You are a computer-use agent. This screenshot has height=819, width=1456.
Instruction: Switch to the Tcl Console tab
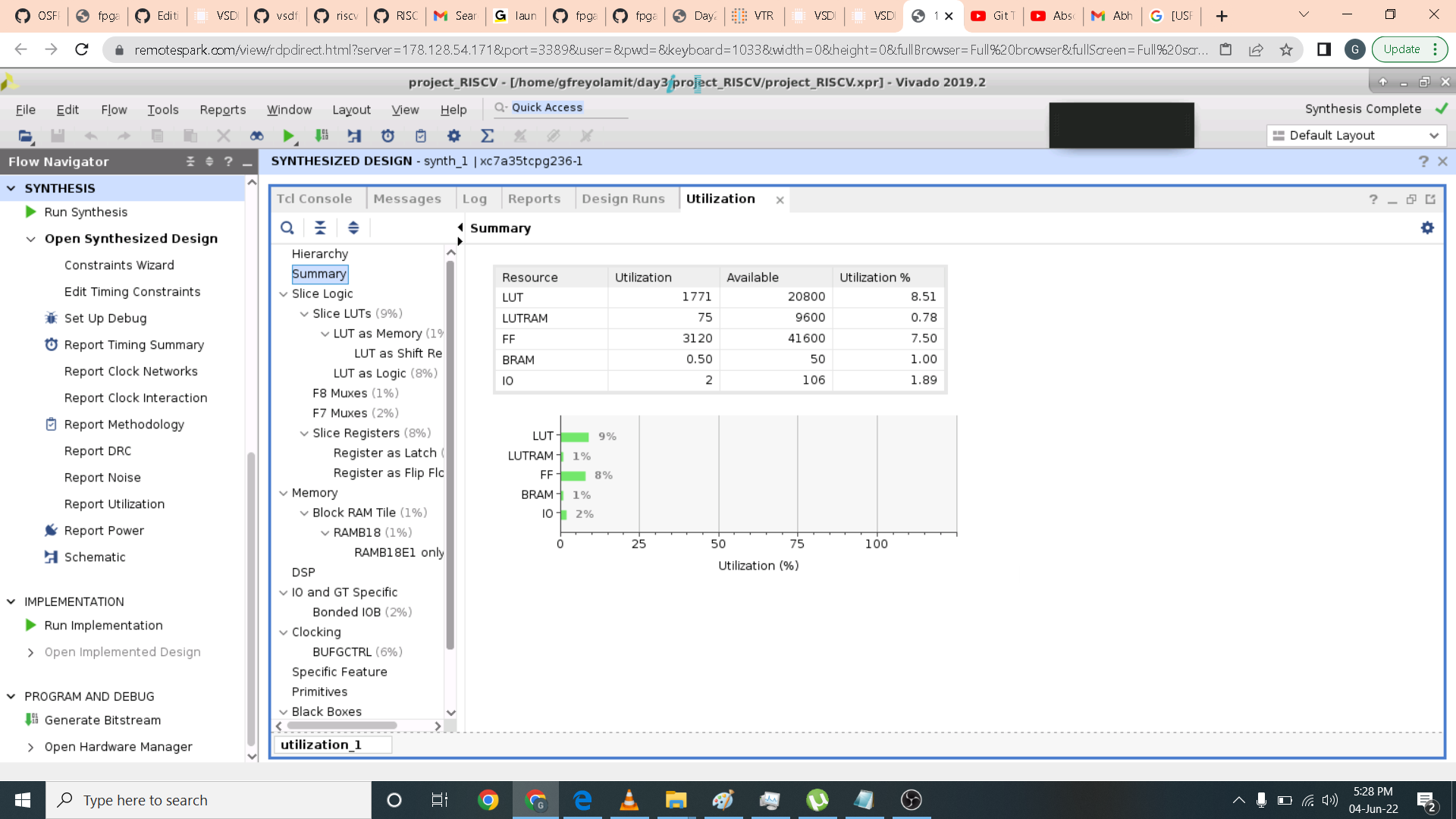[314, 199]
